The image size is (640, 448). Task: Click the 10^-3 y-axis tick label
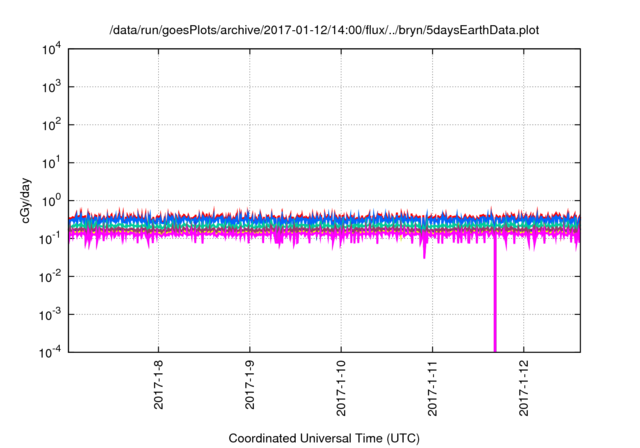click(51, 315)
